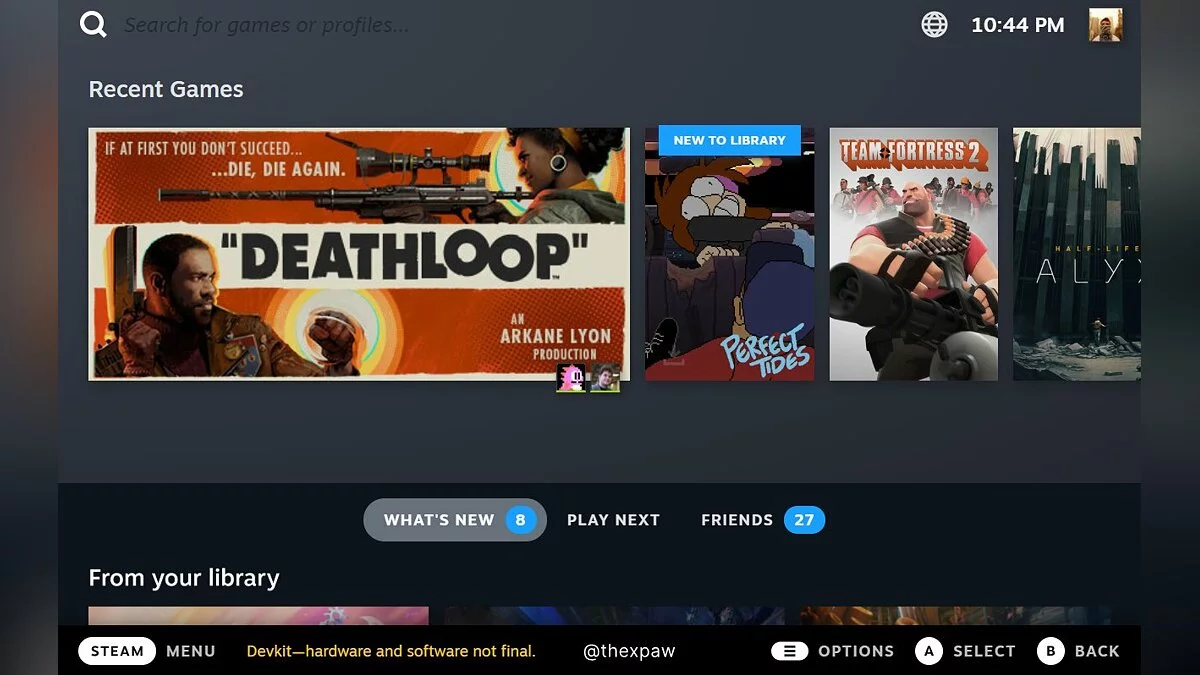The width and height of the screenshot is (1200, 675).
Task: Click the BACK label in footer
Action: tap(1097, 651)
